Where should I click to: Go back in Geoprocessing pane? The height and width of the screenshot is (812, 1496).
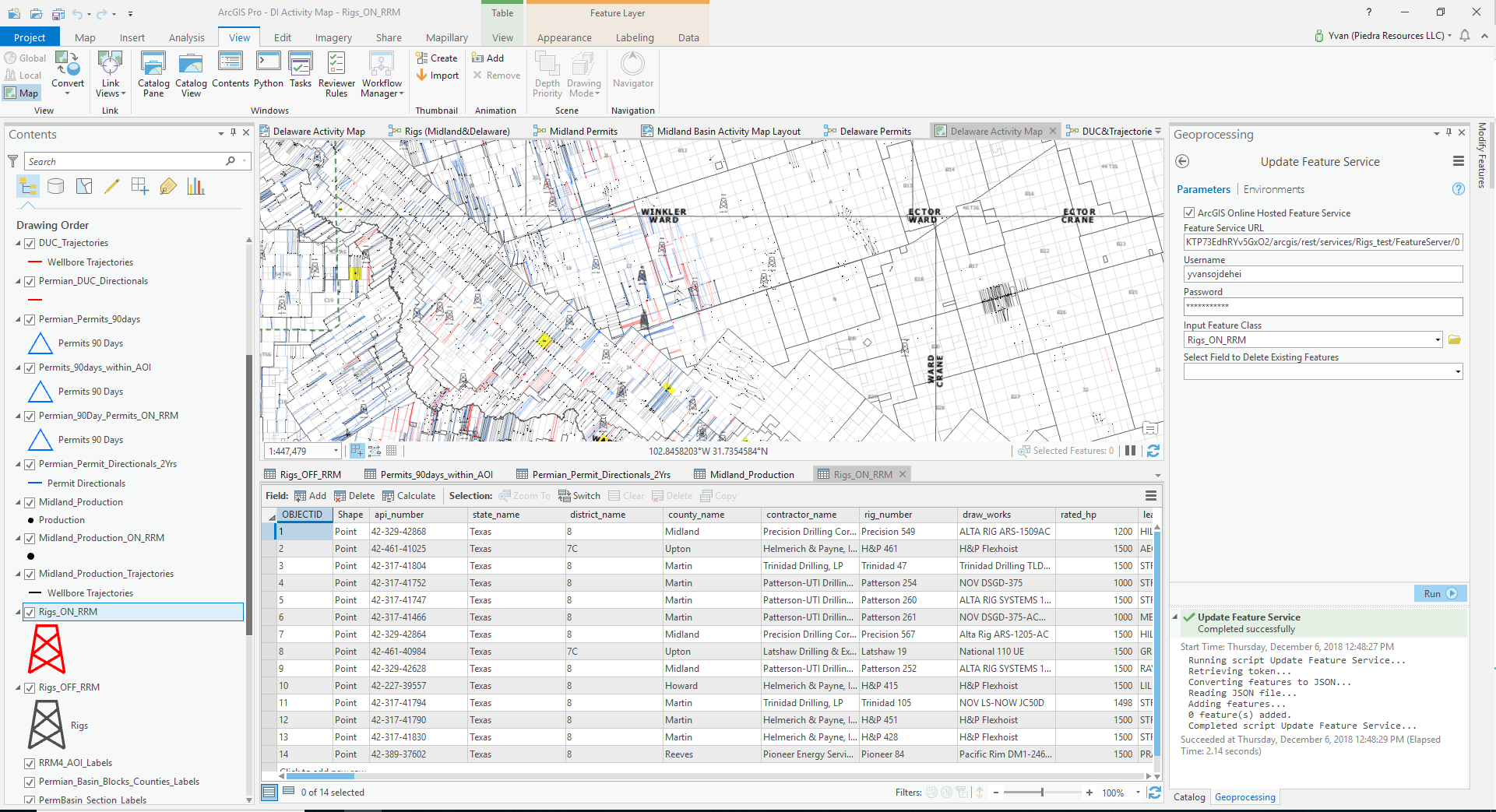1182,161
